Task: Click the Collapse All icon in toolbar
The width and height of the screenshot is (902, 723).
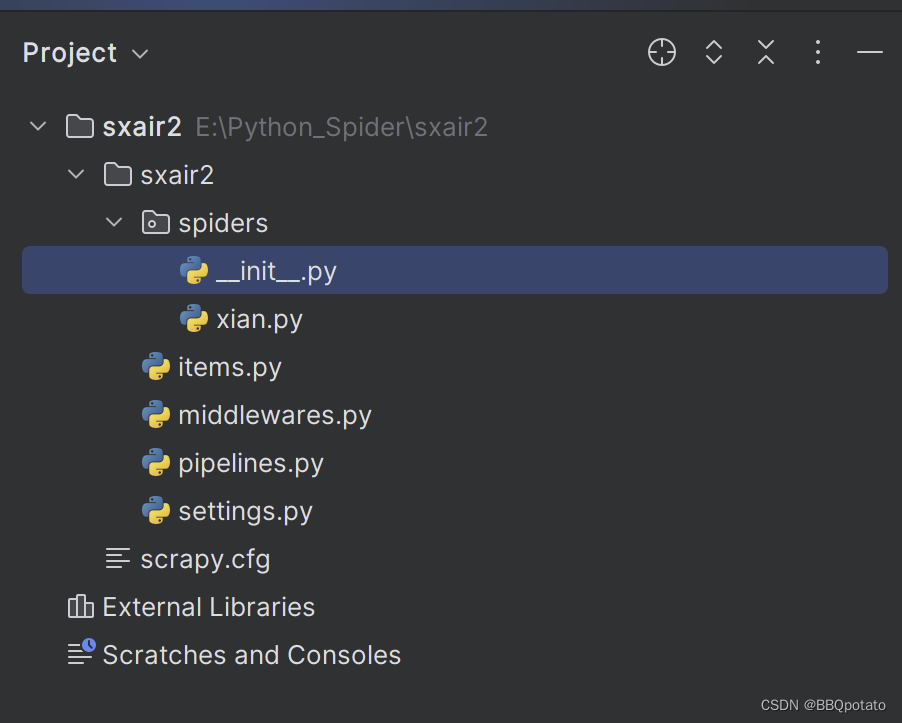Action: pyautogui.click(x=766, y=53)
